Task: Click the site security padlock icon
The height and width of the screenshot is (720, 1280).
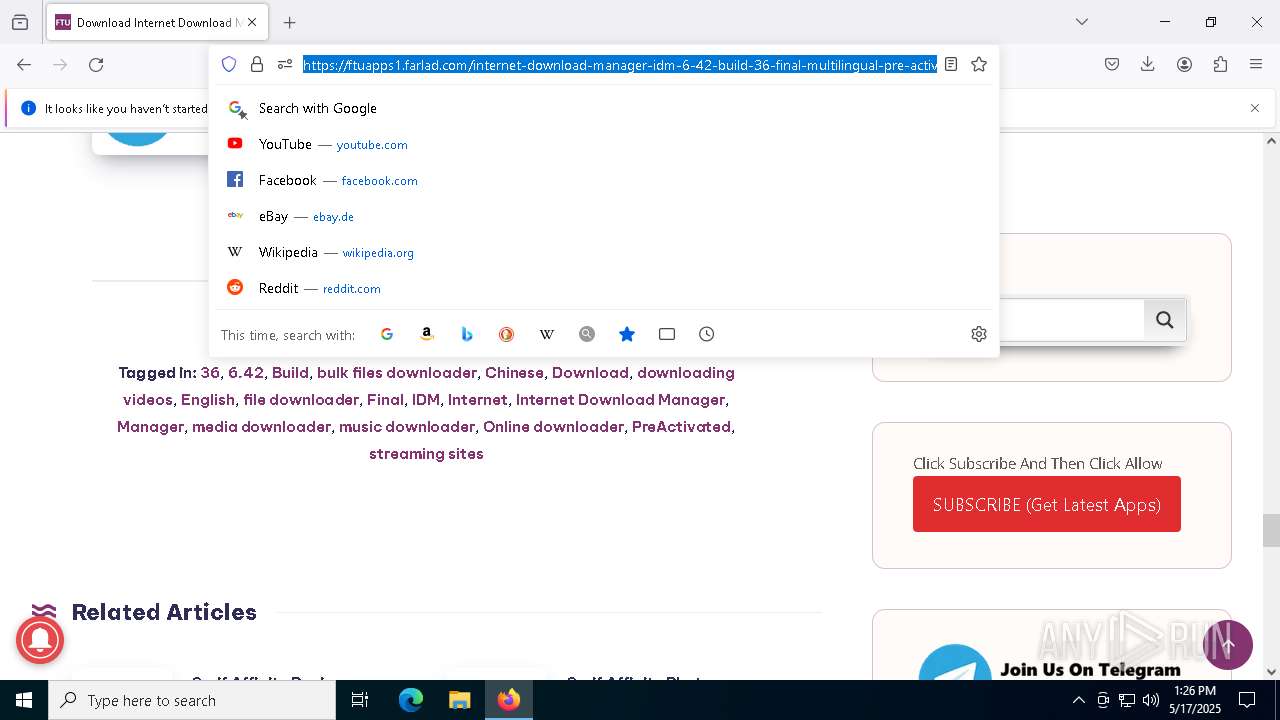Action: [x=257, y=64]
